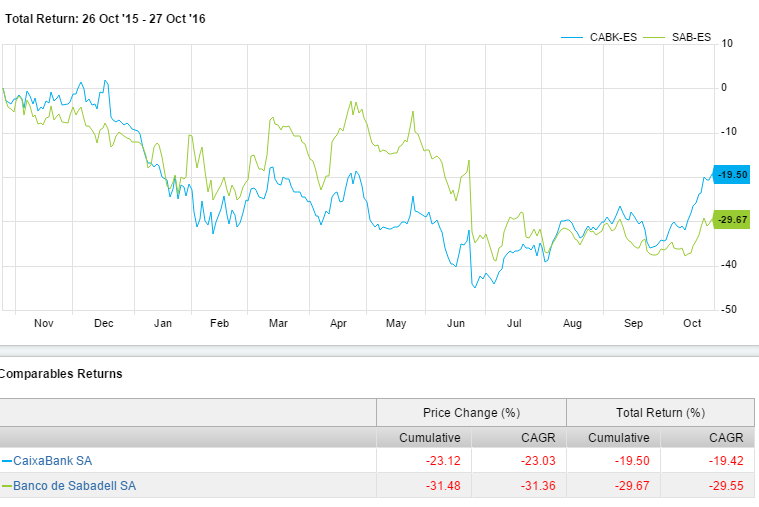
Task: Sort by Cumulative under Price Change
Action: tap(430, 438)
